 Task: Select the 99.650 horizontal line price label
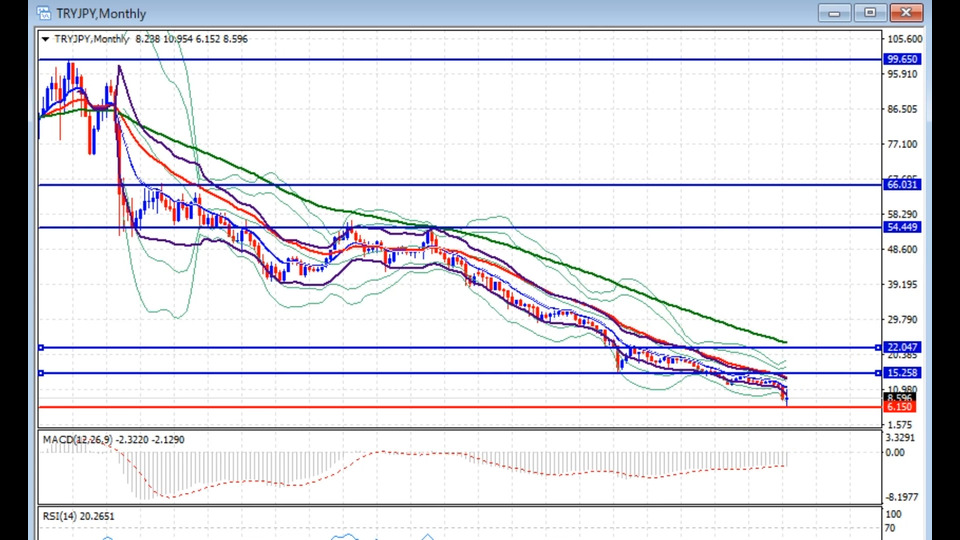tap(902, 59)
